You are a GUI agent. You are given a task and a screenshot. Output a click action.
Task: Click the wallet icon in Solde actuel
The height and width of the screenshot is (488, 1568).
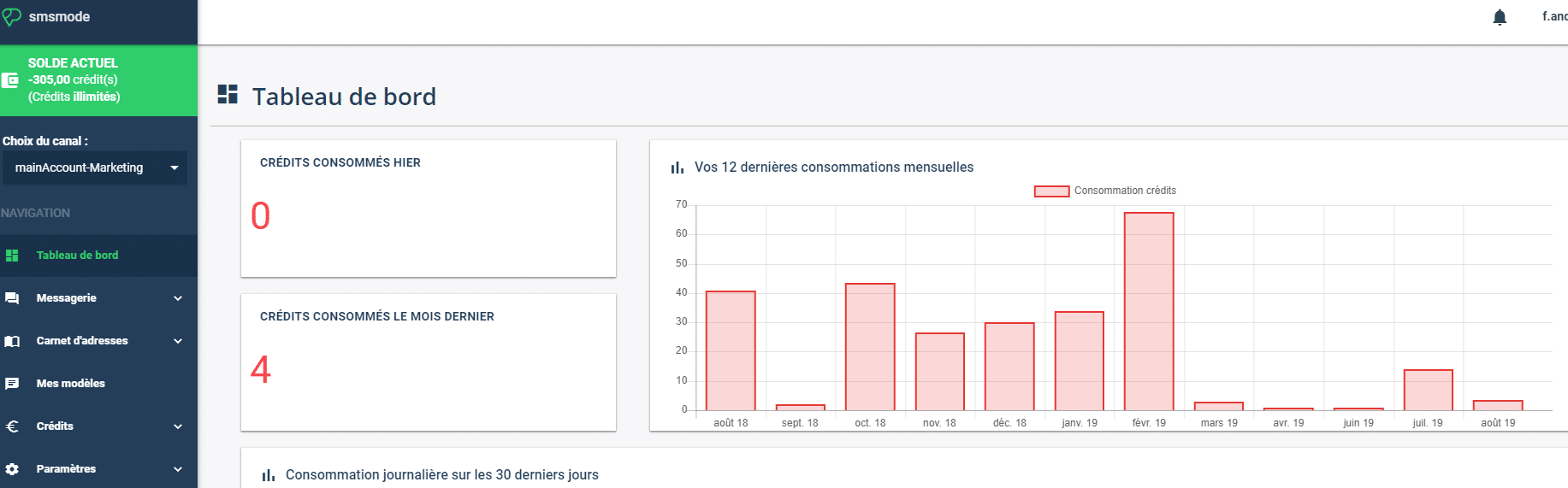[10, 80]
